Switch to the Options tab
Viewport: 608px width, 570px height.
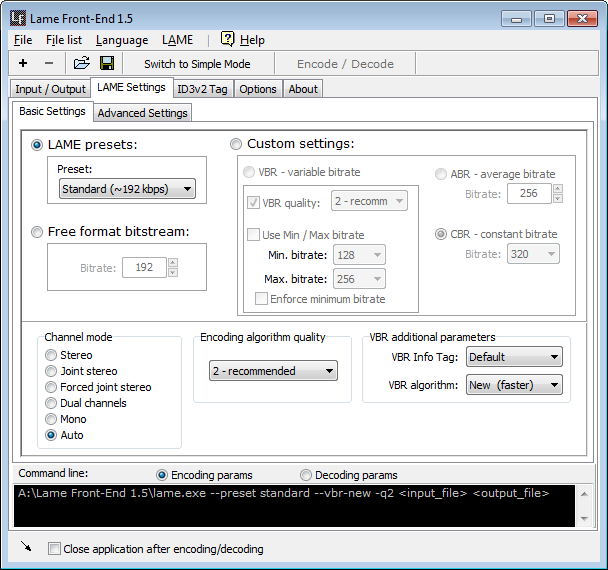coord(258,89)
